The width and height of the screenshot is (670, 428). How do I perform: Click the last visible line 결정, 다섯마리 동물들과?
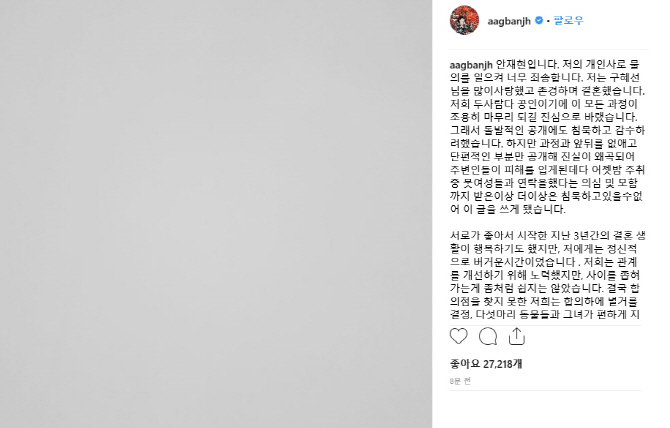tap(545, 314)
